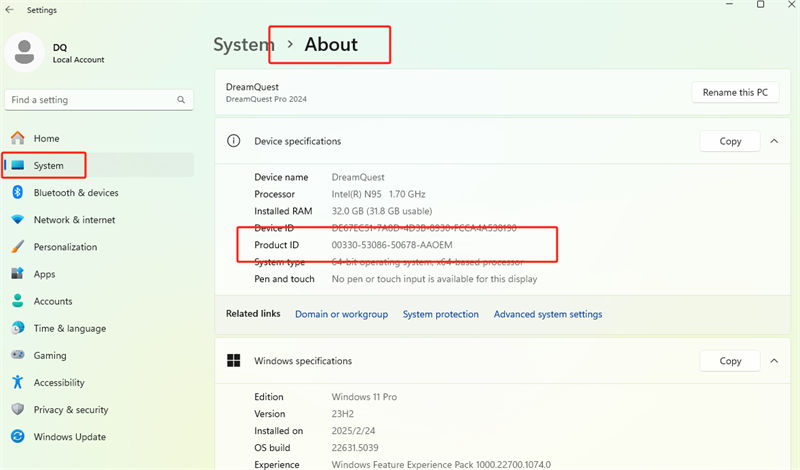
Task: Click the DQ Local Account name
Action: pyautogui.click(x=79, y=53)
